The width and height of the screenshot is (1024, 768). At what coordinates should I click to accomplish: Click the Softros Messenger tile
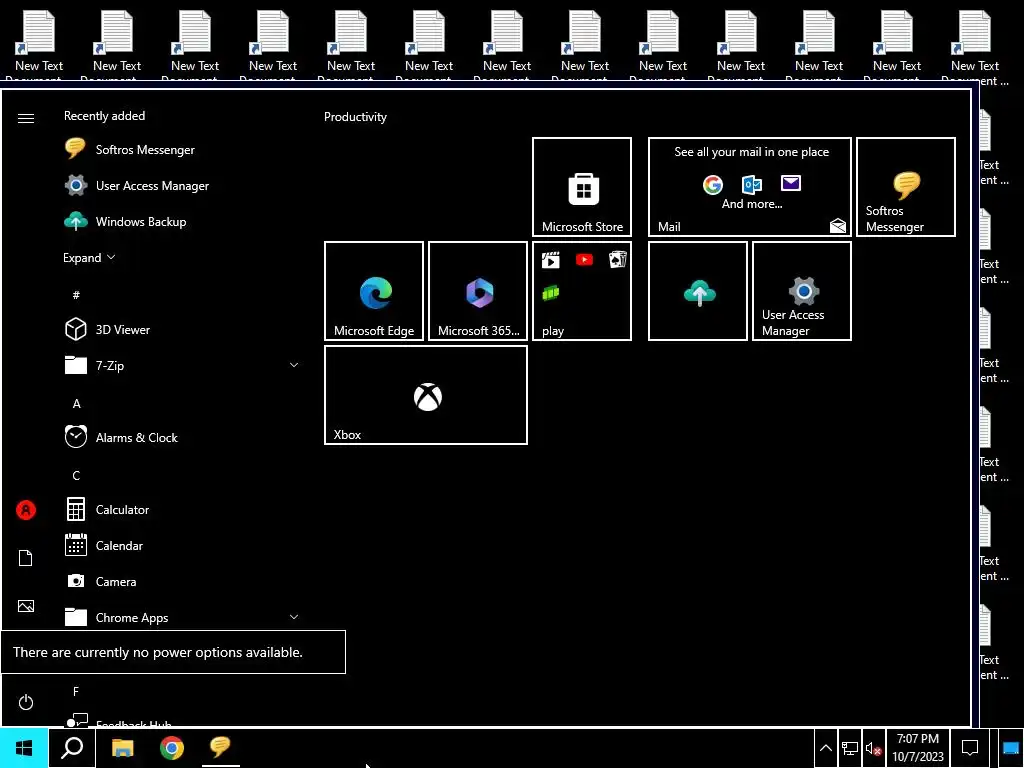coord(906,187)
